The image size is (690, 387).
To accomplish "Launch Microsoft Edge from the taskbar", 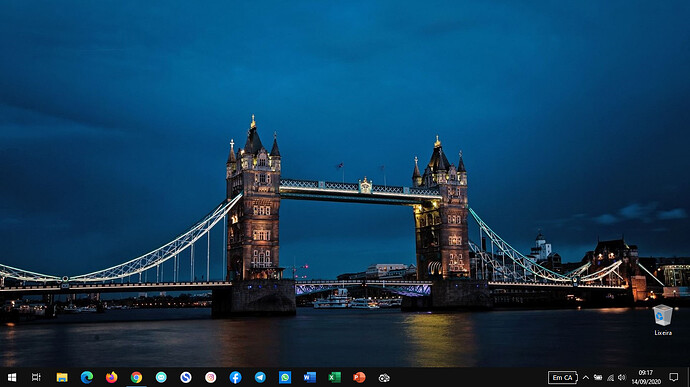I will point(87,377).
